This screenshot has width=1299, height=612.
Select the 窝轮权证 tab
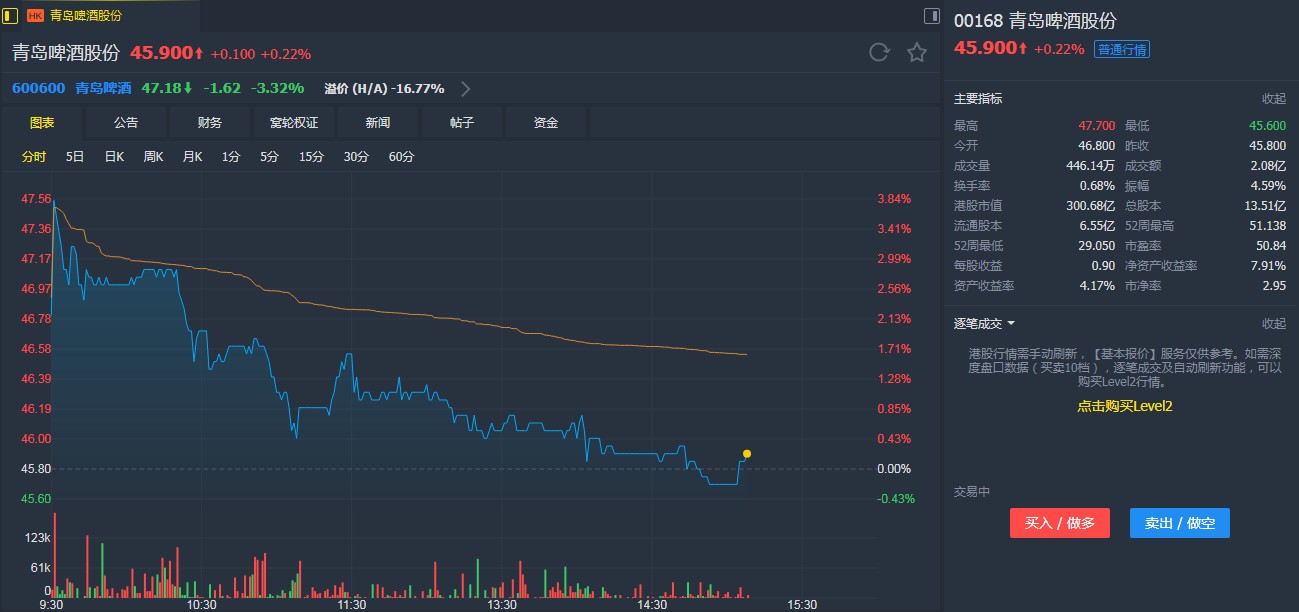[294, 123]
